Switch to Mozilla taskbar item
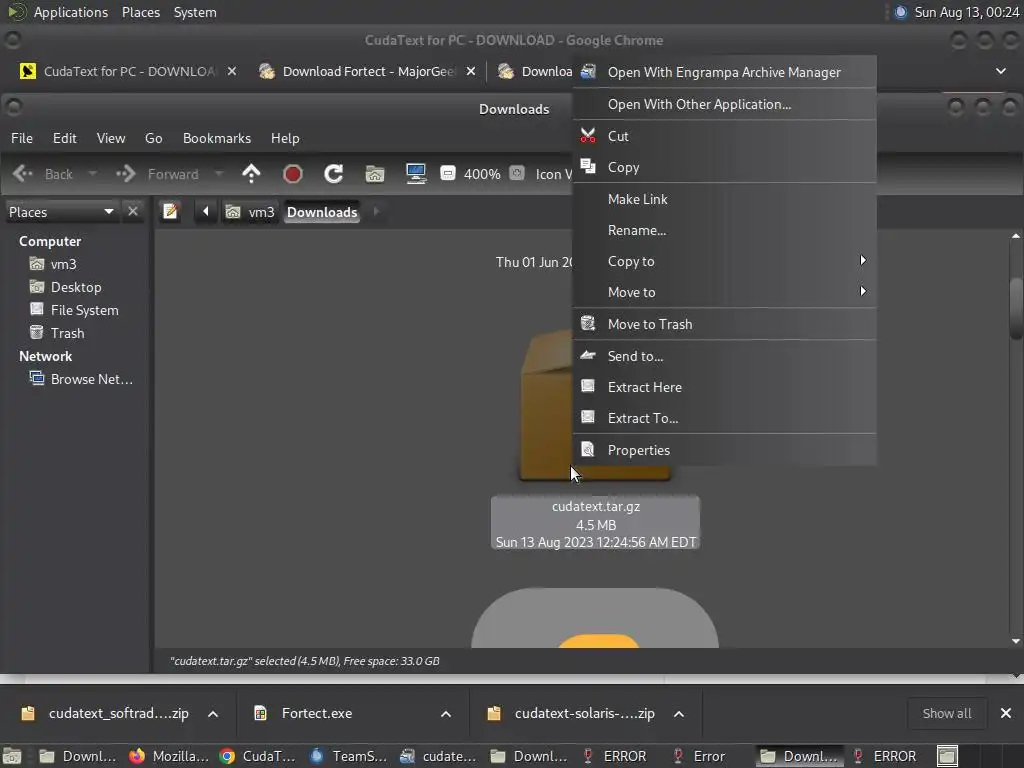The width and height of the screenshot is (1024, 768). [x=169, y=756]
